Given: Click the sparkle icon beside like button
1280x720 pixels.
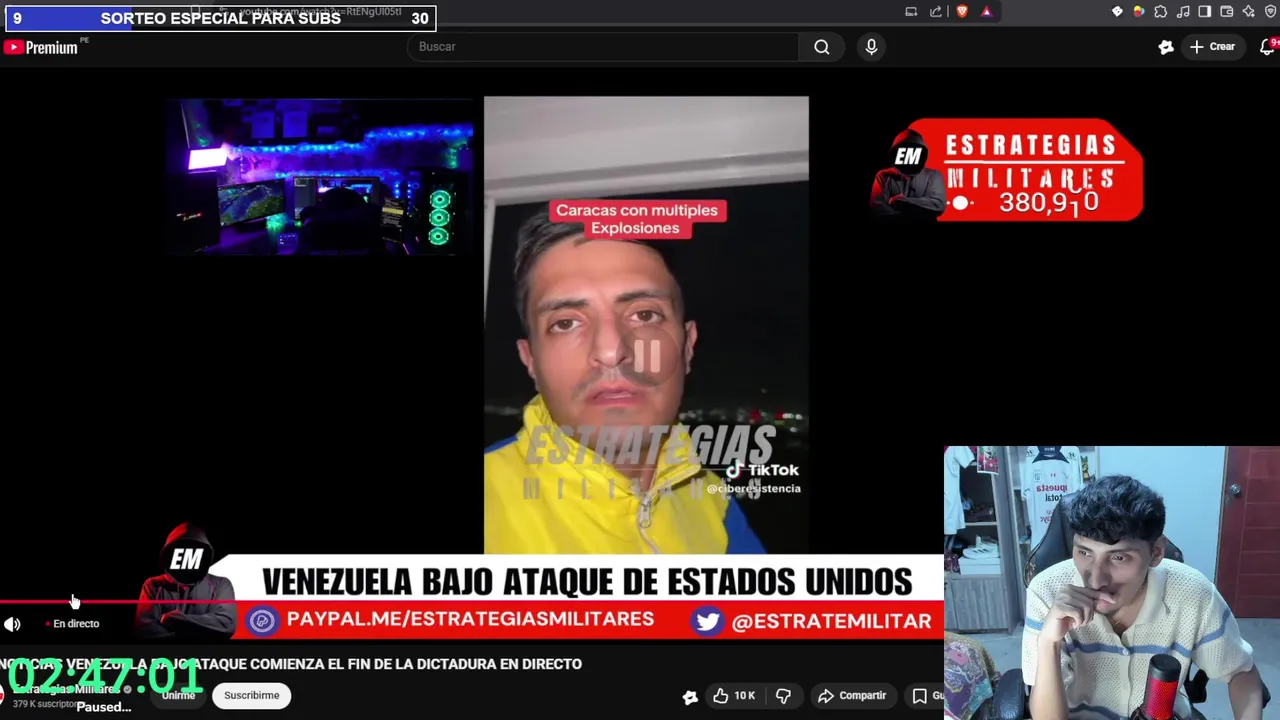Looking at the screenshot, I should coord(690,697).
